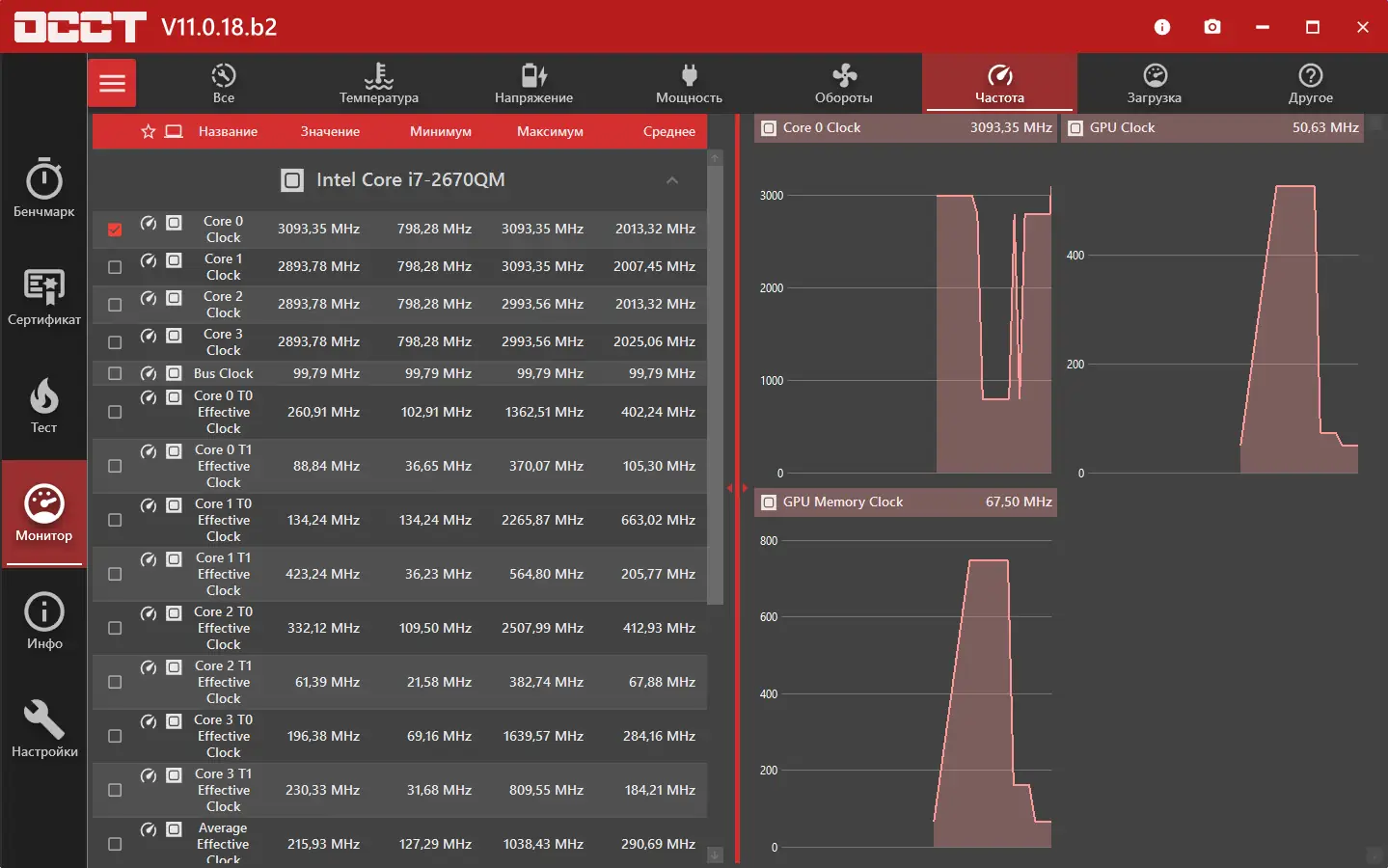
Task: Click the favorites star column icon
Action: click(x=148, y=131)
